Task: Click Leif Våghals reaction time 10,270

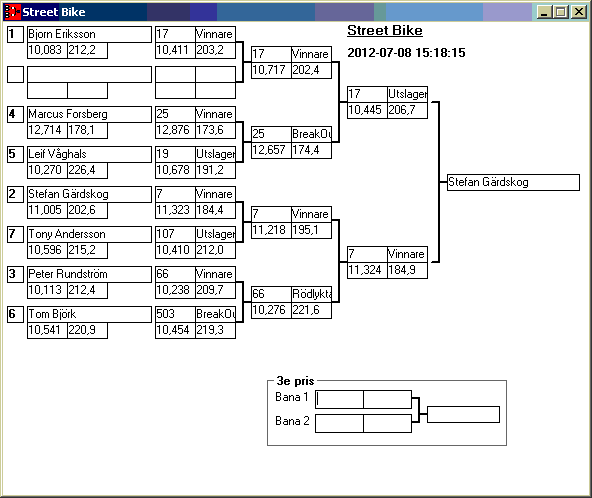Action: pyautogui.click(x=48, y=170)
